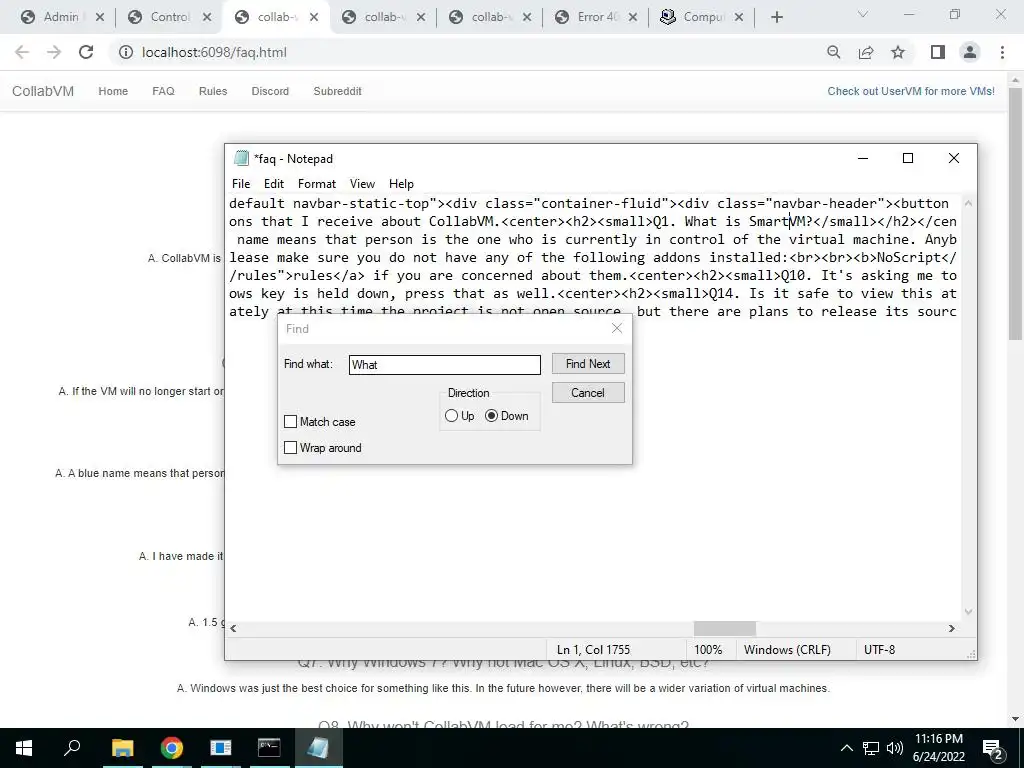Viewport: 1024px width, 768px height.
Task: Click Notepad's scroll-up arrow
Action: (x=968, y=203)
